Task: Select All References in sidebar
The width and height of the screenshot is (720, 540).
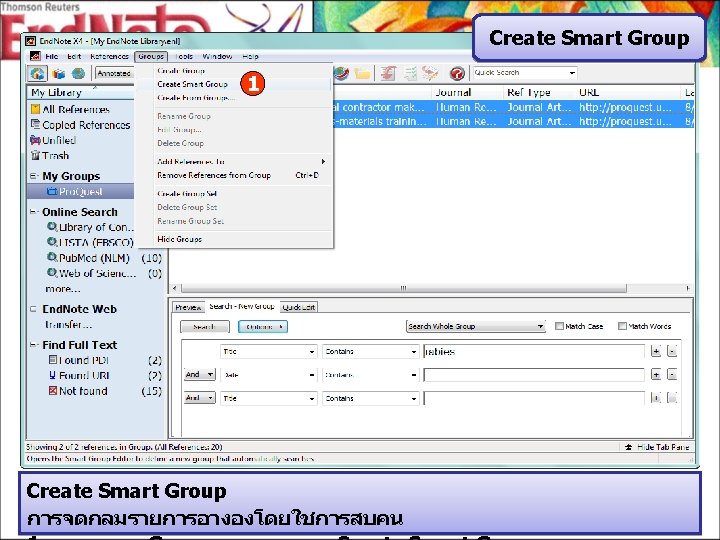Action: pyautogui.click(x=75, y=110)
